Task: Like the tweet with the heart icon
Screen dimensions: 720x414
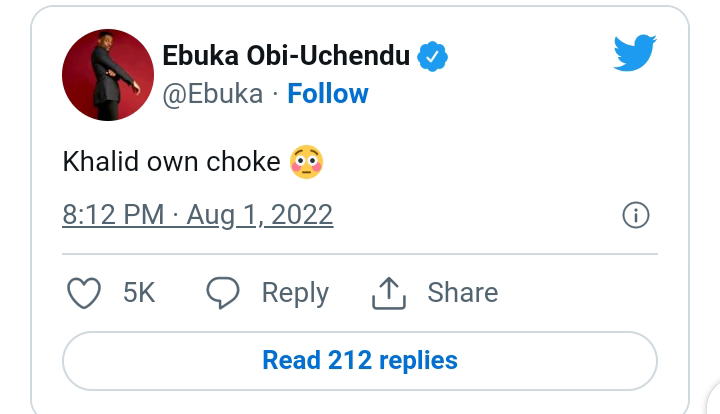Action: pos(83,293)
